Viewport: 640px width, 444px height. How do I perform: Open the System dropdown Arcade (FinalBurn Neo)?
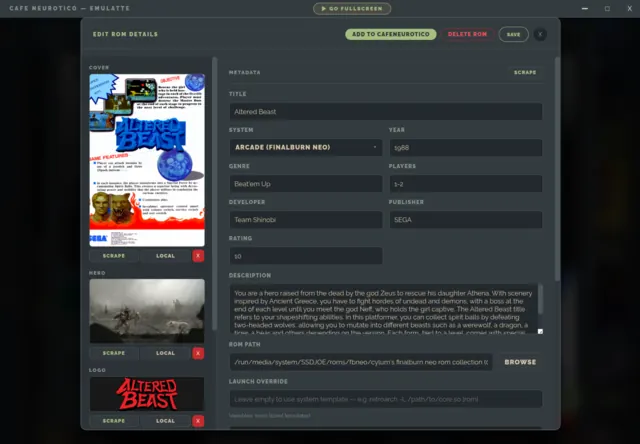(x=306, y=147)
